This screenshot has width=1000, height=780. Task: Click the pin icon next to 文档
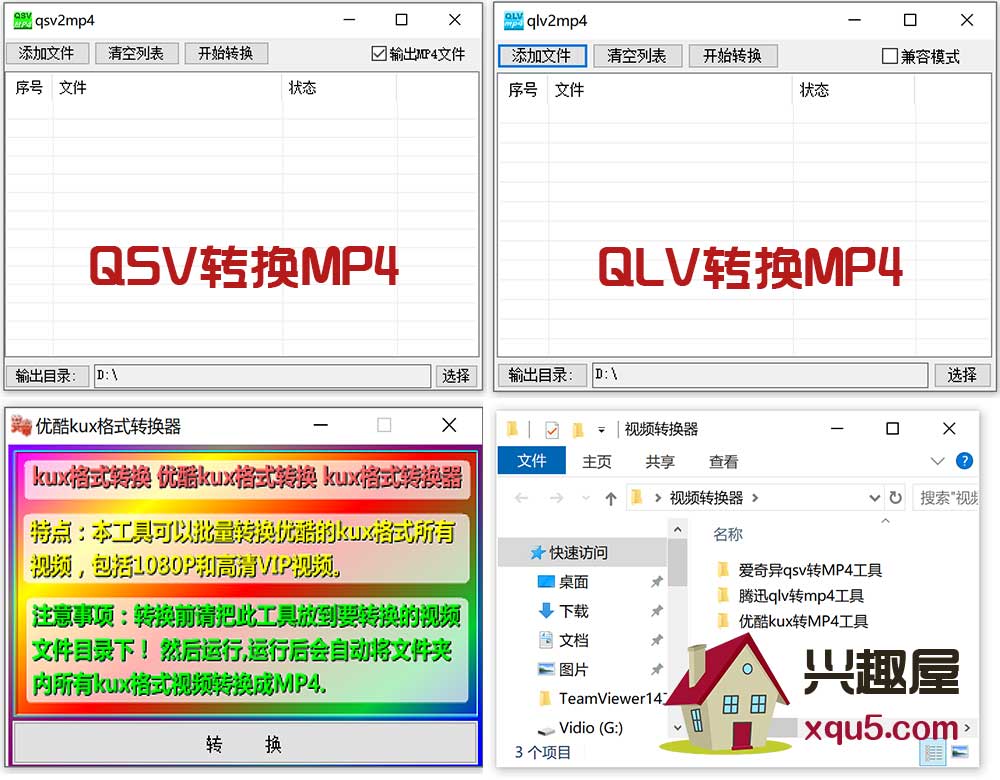click(x=656, y=640)
